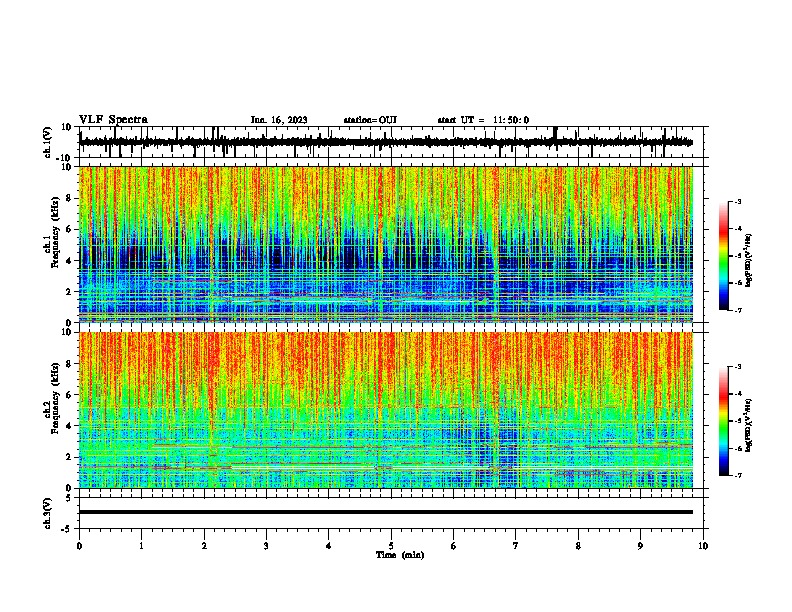792x612 pixels.
Task: Click the ch.1 "Frequency (kHz)" axis label
Action: tap(55, 233)
